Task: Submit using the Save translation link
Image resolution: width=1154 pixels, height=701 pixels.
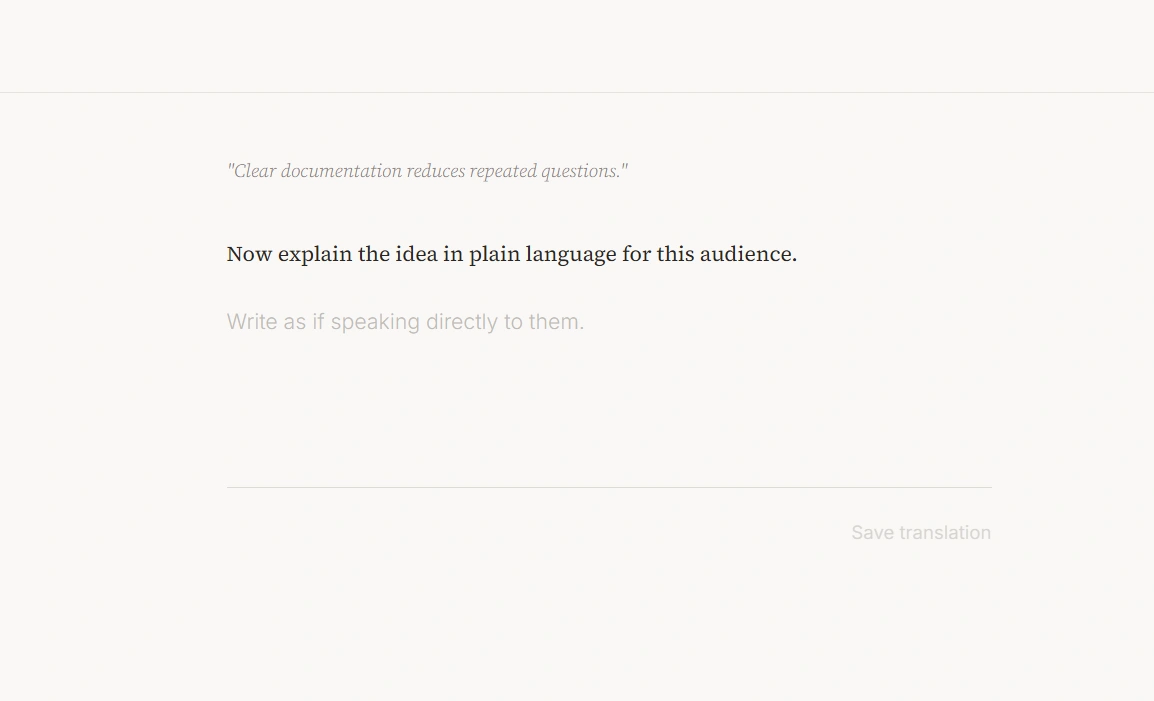Action: click(920, 533)
